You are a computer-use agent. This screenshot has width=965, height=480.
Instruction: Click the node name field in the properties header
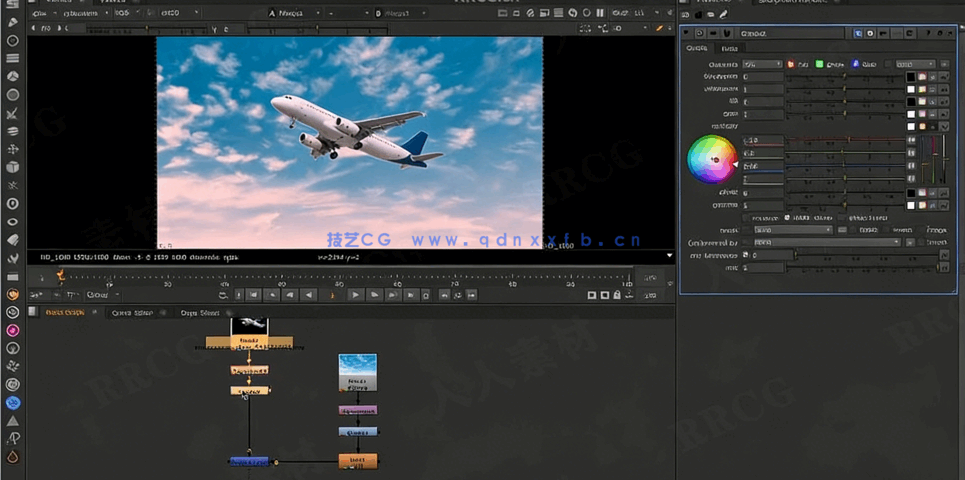793,33
